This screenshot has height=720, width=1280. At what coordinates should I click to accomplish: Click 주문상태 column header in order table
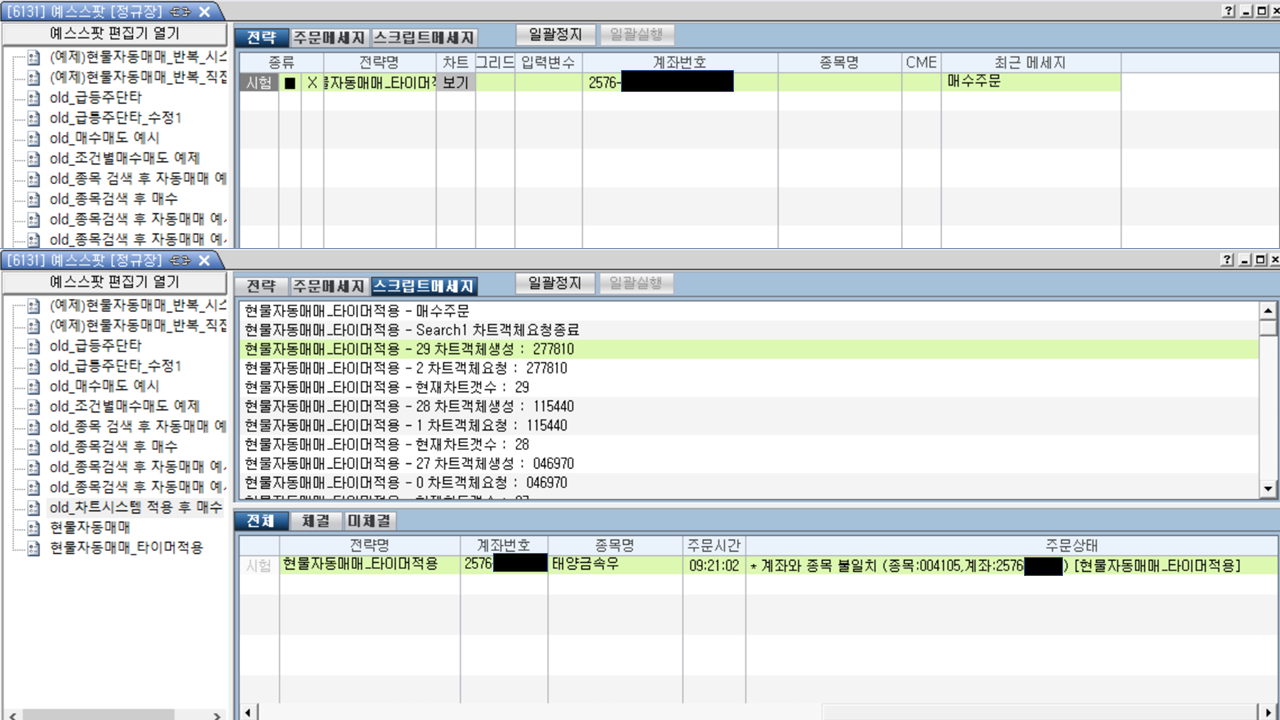click(x=1071, y=546)
